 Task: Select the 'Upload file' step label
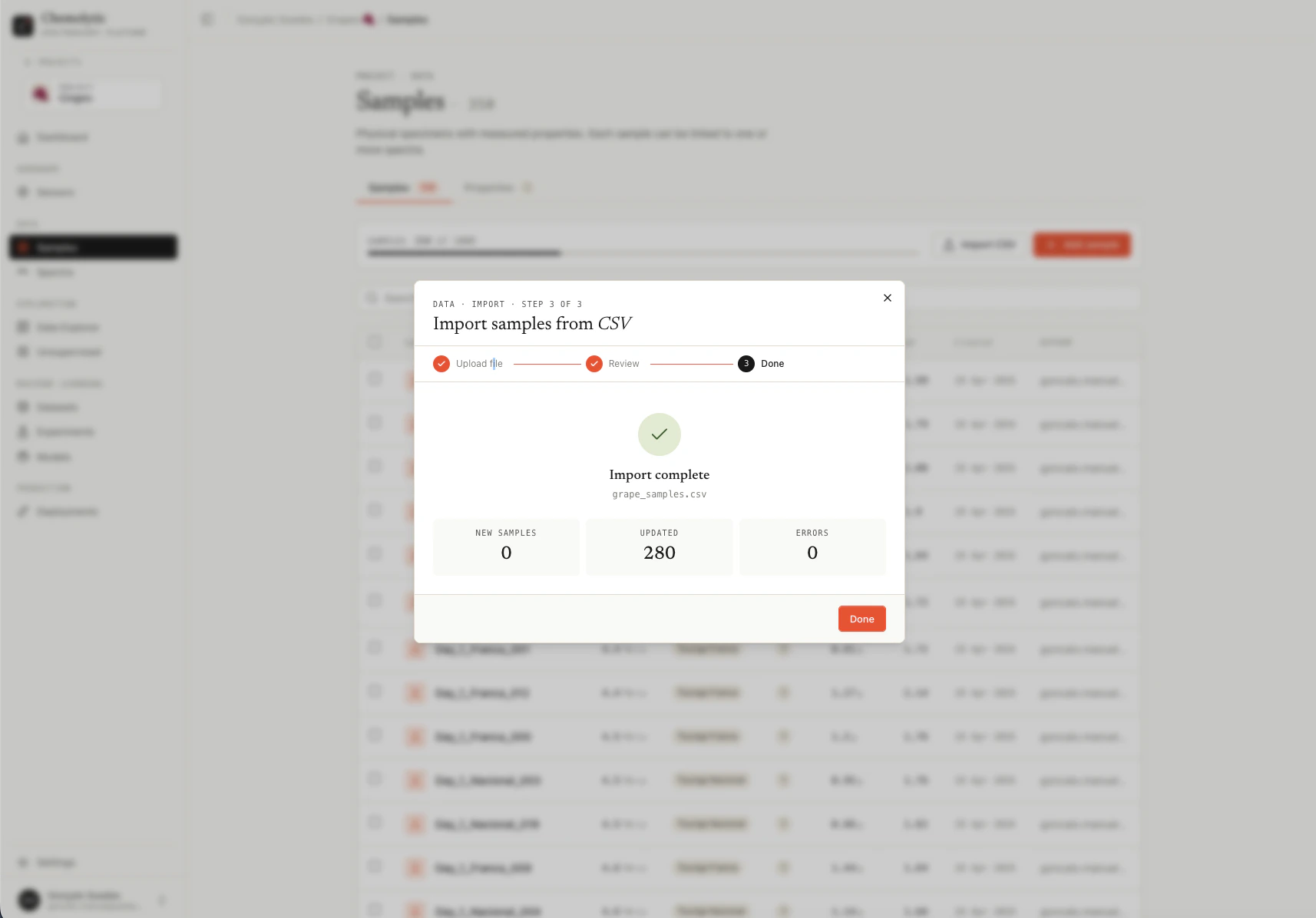coord(479,364)
